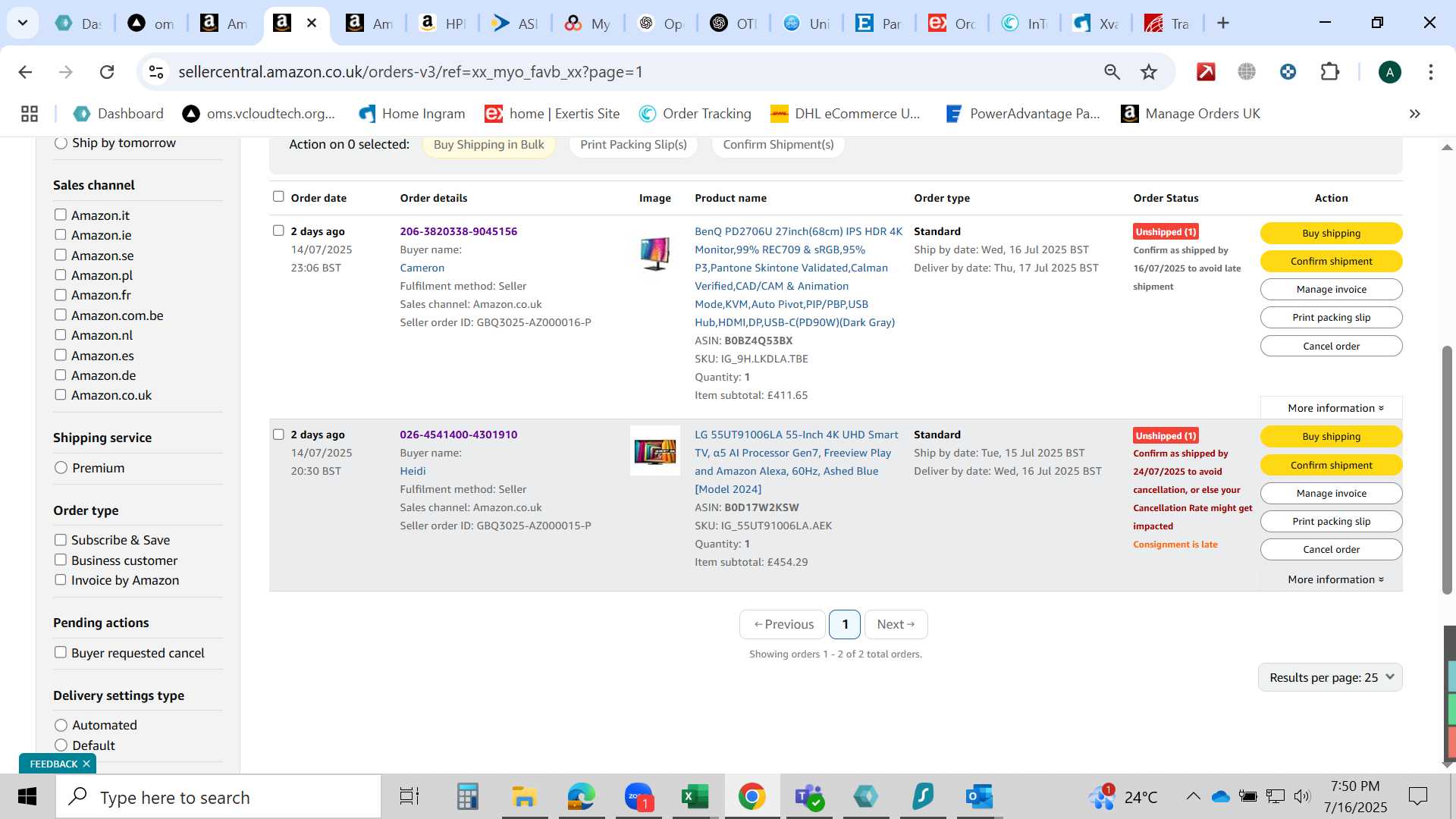Confirm shipment for the BenQ order
This screenshot has width=1456, height=819.
point(1331,262)
